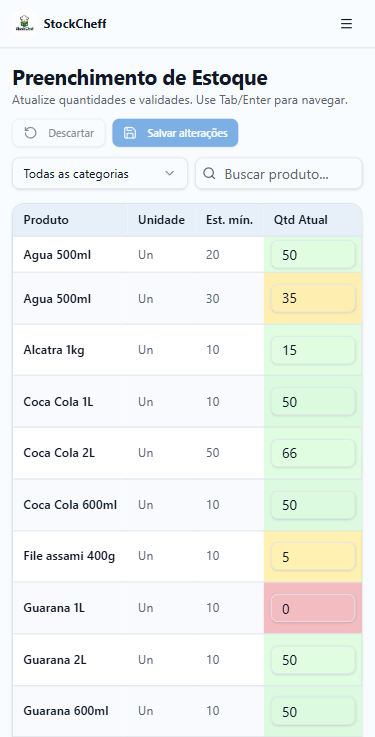Click the quantity input for File assami 400g

tap(313, 557)
